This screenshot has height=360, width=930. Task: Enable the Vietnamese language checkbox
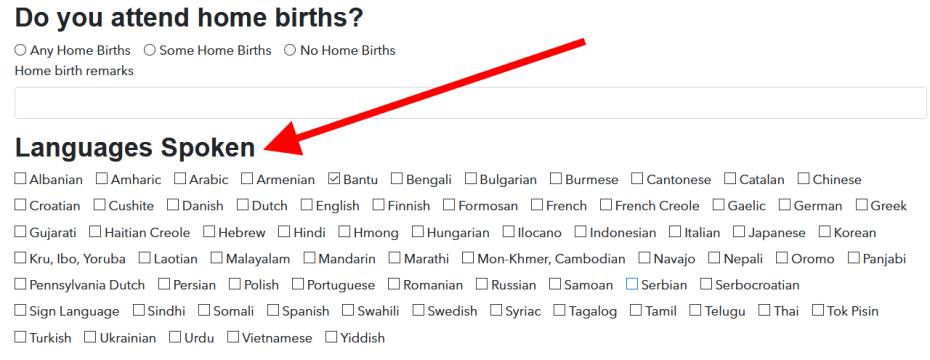click(x=232, y=337)
